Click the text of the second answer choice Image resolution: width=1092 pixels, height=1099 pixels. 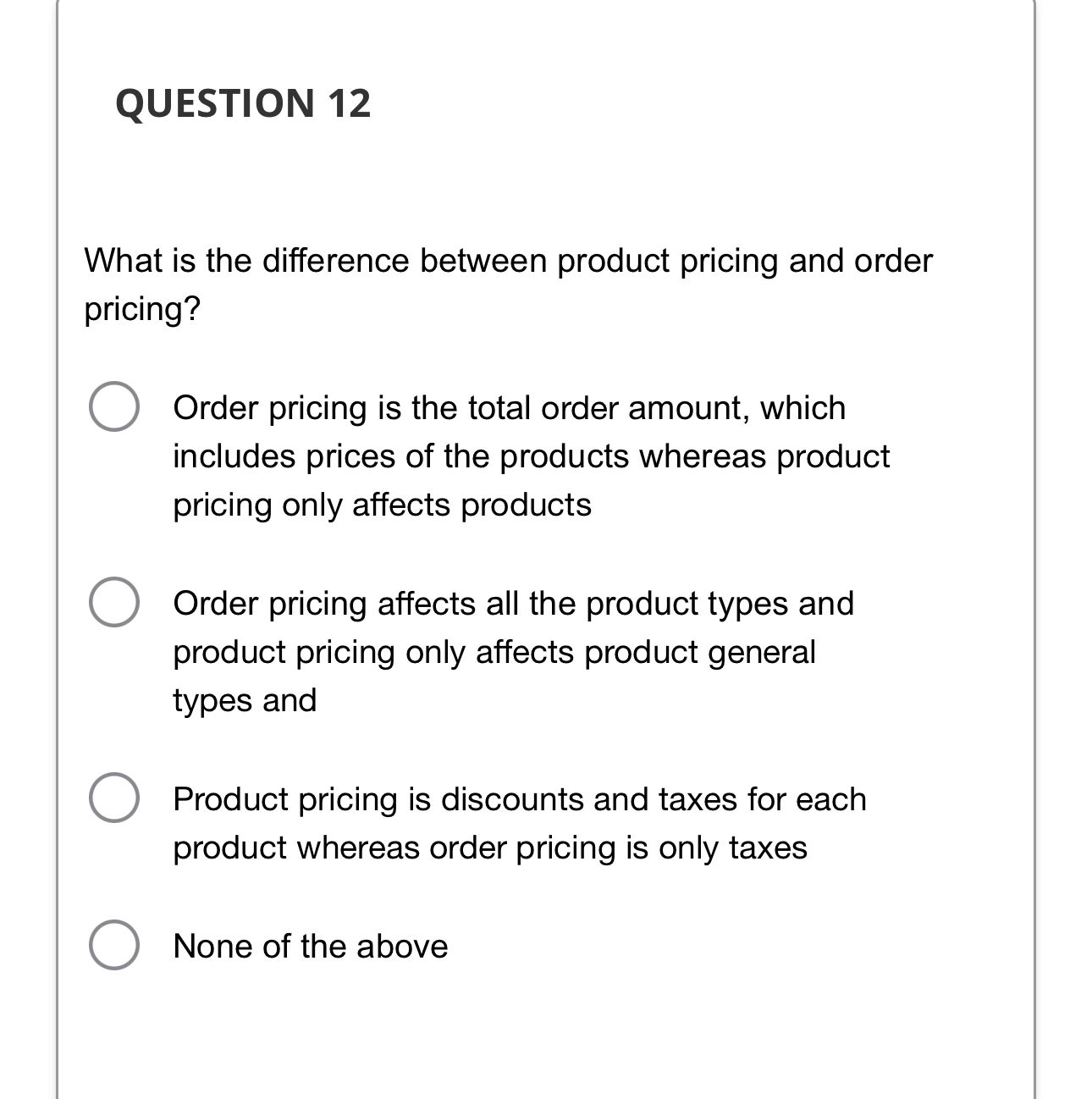coord(513,604)
